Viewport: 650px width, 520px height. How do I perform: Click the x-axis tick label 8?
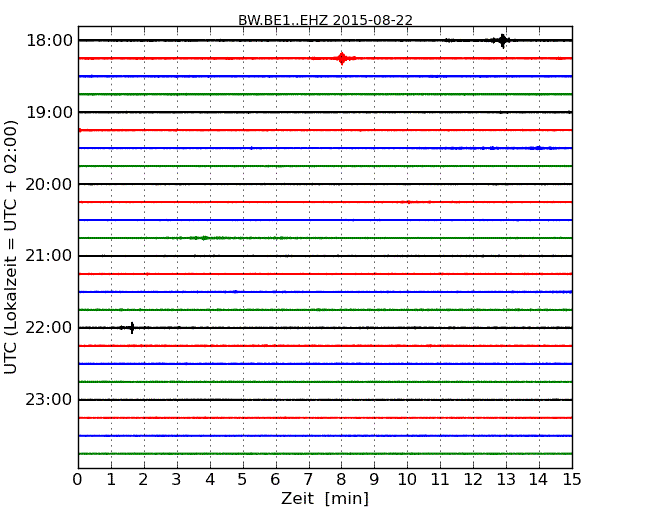tap(341, 480)
